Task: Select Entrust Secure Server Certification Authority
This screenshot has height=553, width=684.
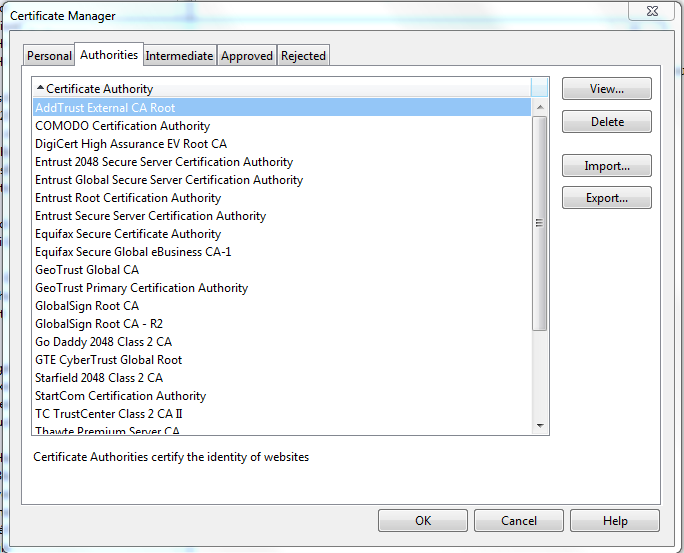Action: 282,216
